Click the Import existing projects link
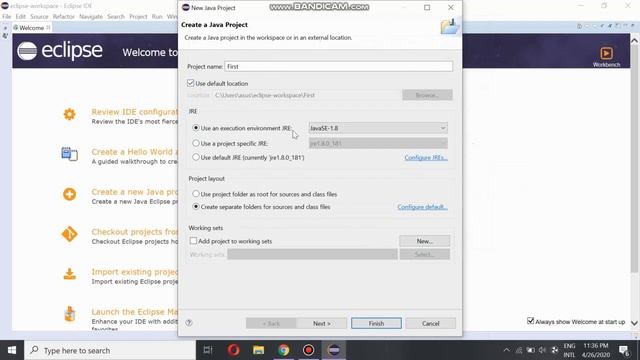The width and height of the screenshot is (640, 360). 135,272
